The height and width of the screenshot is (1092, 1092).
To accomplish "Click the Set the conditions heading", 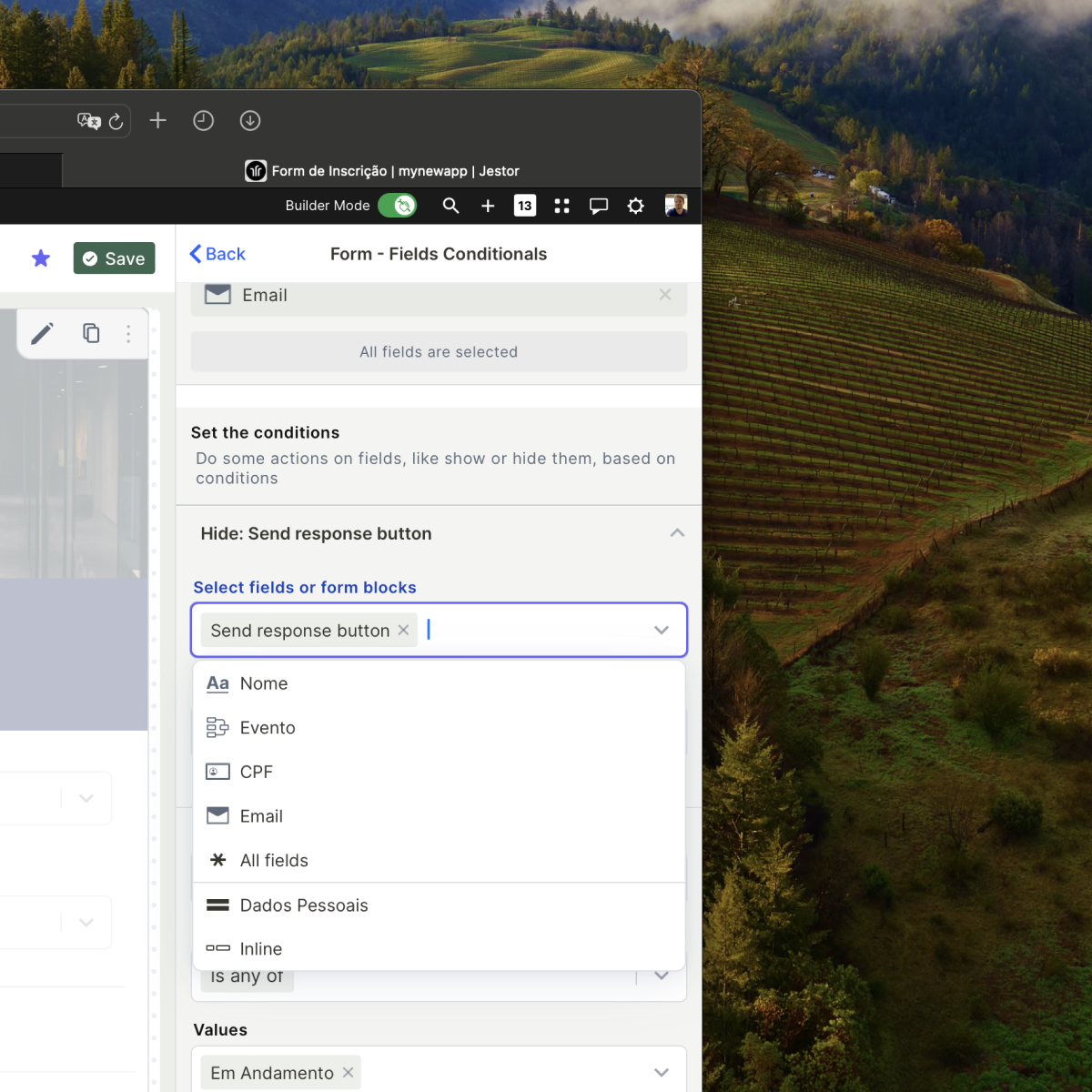I will point(265,432).
